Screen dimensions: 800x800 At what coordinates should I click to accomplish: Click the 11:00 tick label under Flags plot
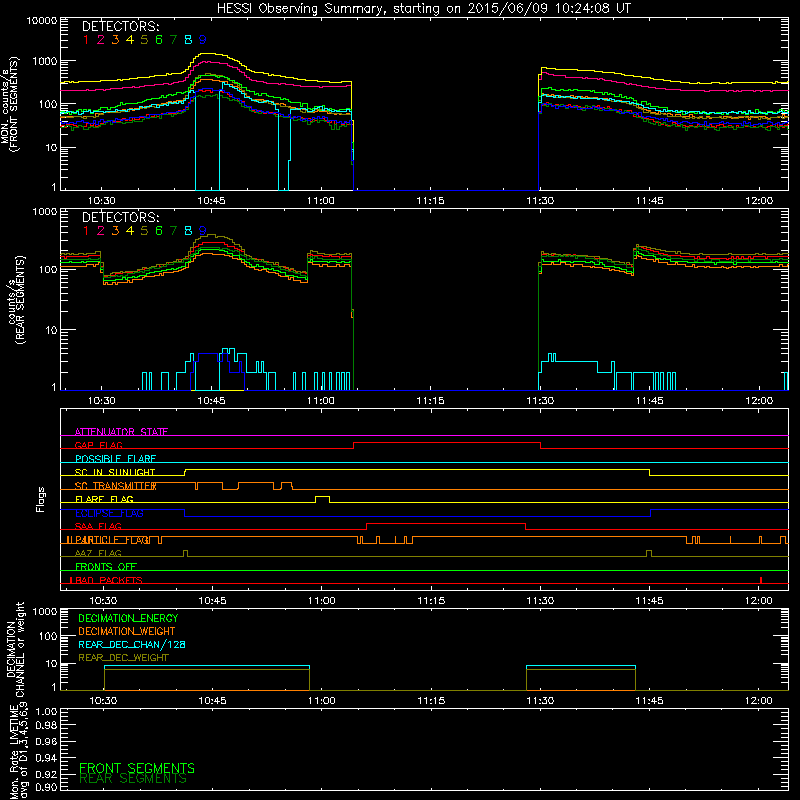coord(321,601)
